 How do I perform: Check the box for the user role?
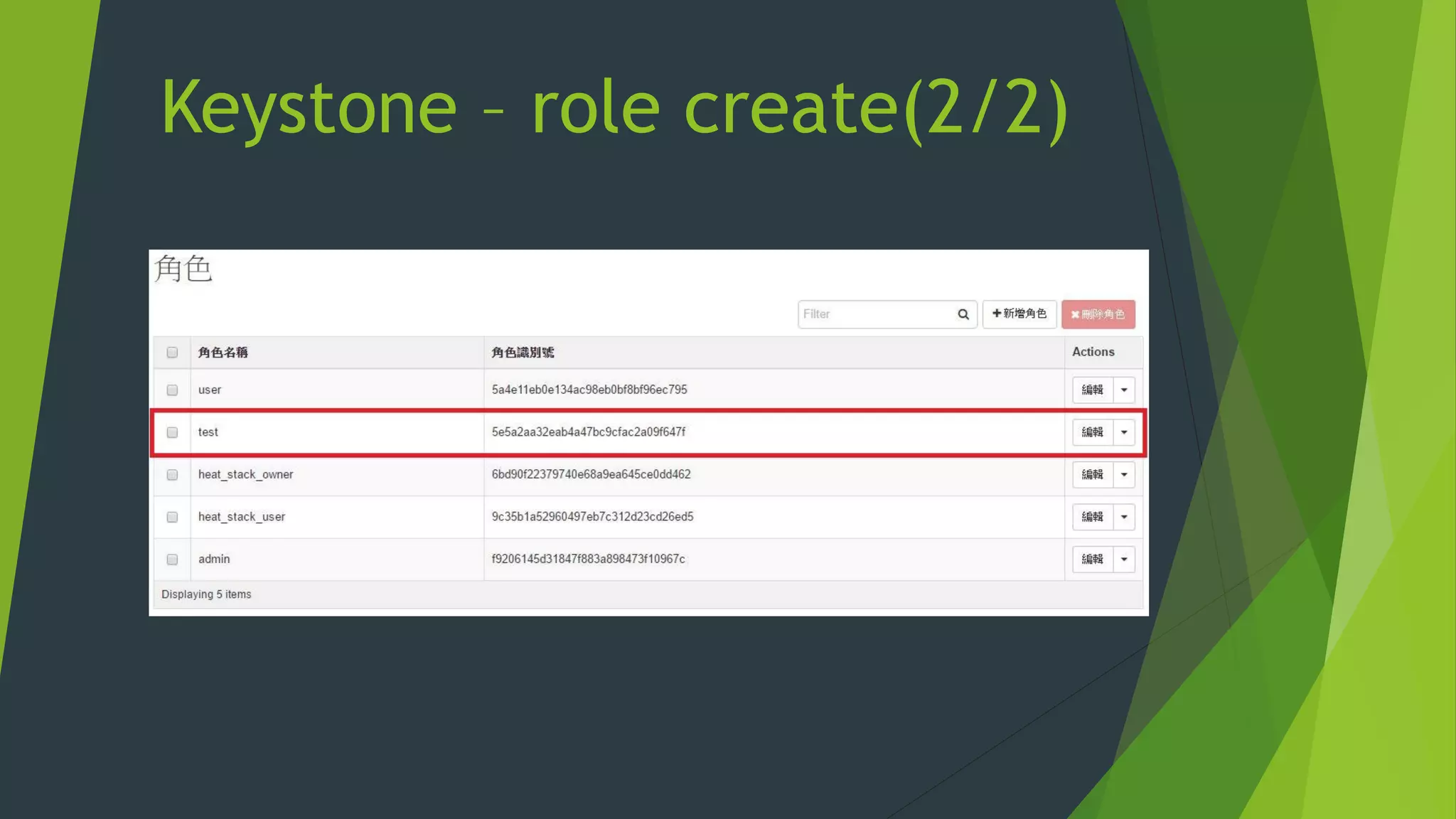coord(172,390)
